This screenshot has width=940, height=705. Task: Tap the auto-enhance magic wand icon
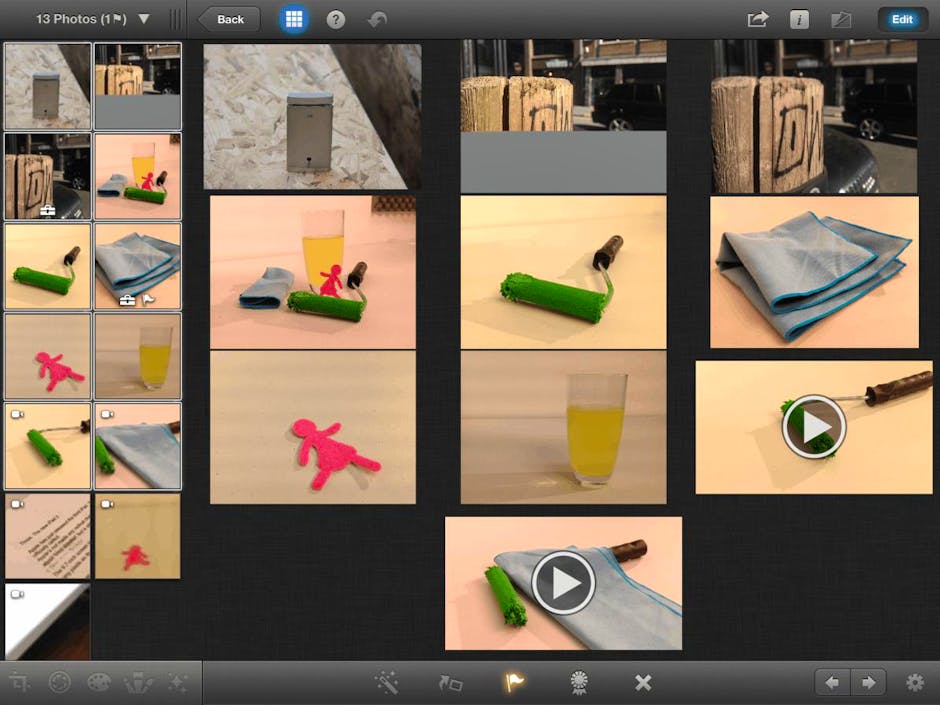[x=387, y=683]
